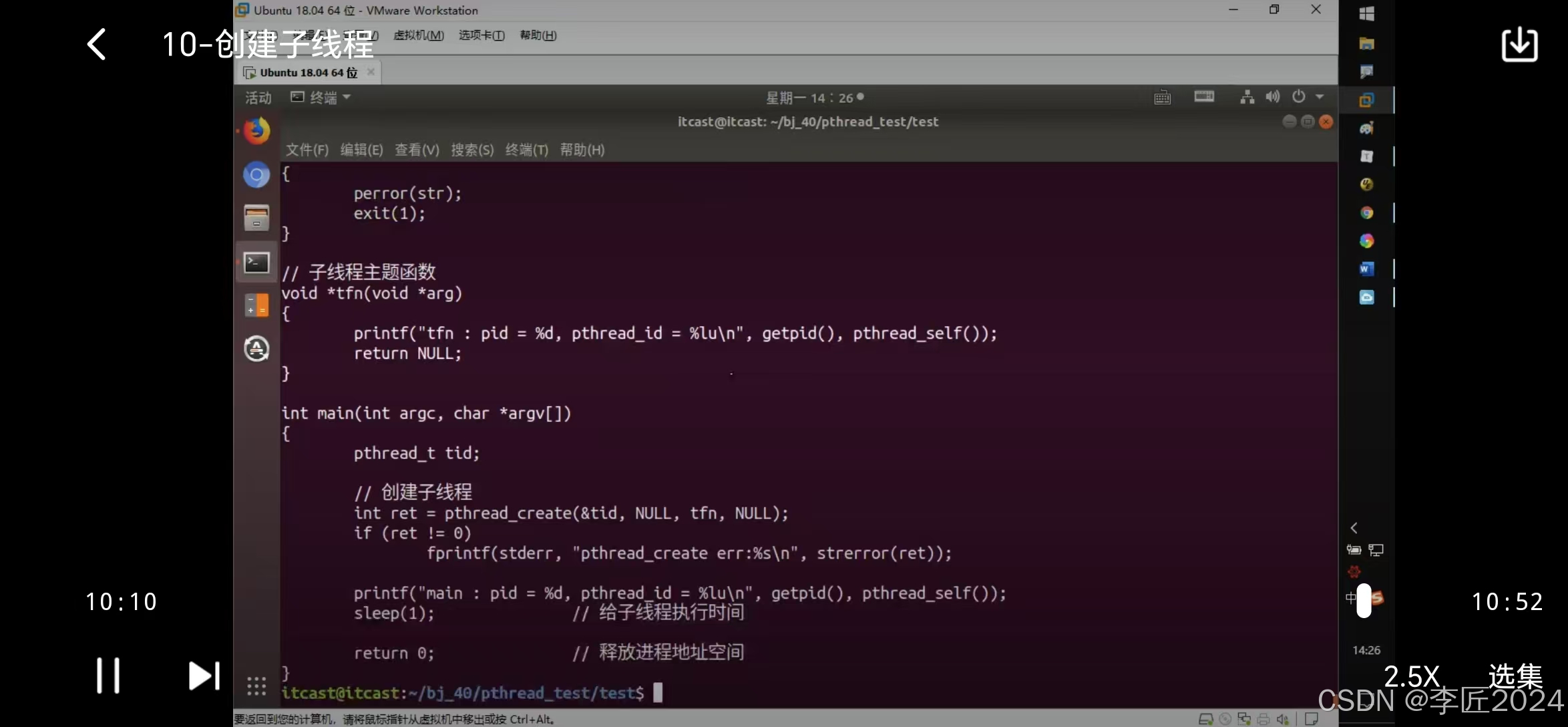
Task: Open the Chromium browser dock icon
Action: pyautogui.click(x=256, y=175)
